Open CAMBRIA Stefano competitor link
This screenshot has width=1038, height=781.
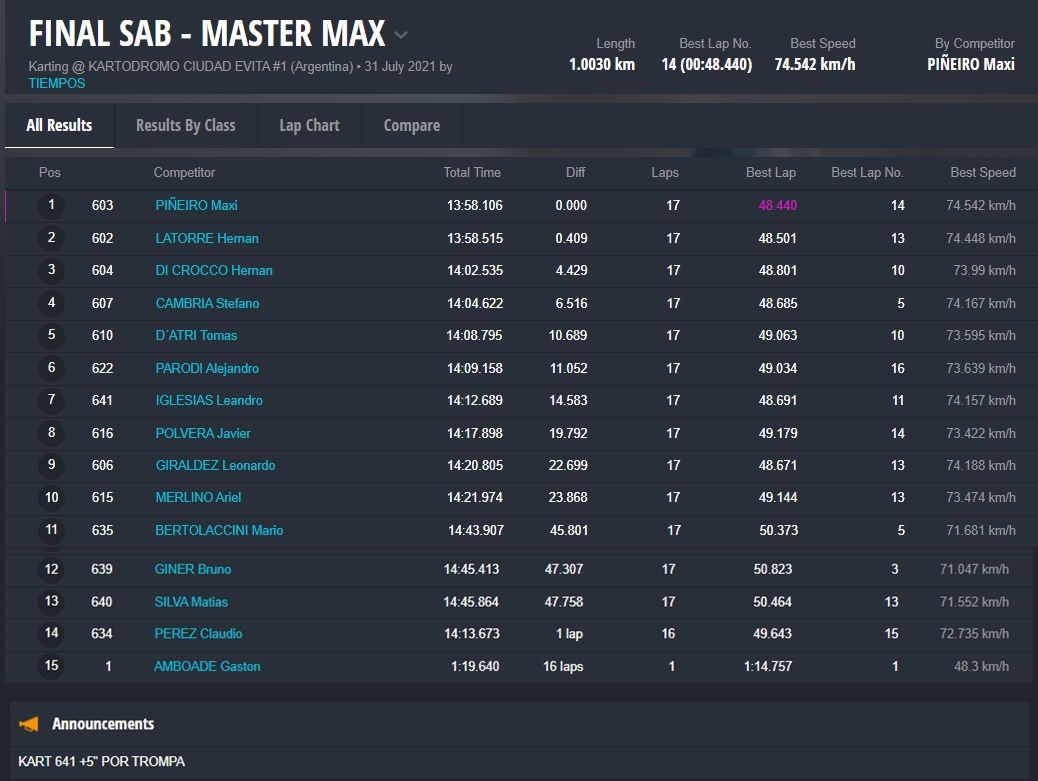[207, 303]
